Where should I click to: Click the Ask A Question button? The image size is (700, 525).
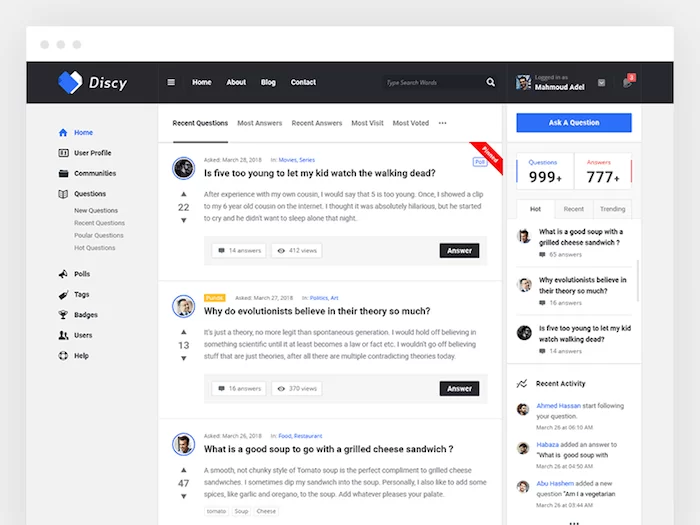[573, 123]
